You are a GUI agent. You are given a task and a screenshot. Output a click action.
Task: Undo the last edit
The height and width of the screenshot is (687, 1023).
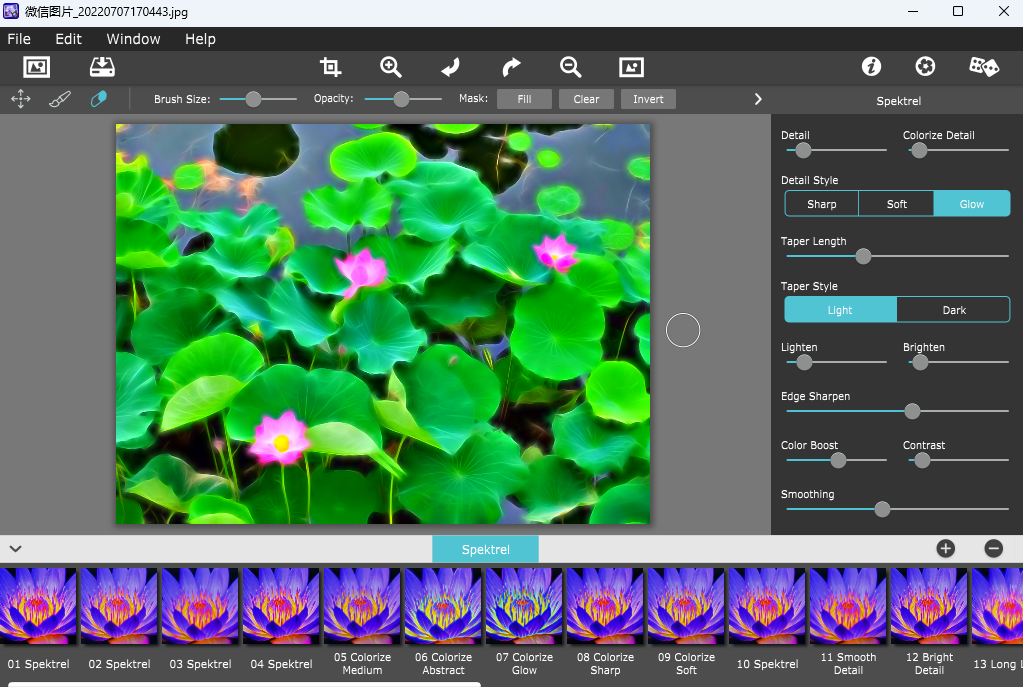pos(450,67)
